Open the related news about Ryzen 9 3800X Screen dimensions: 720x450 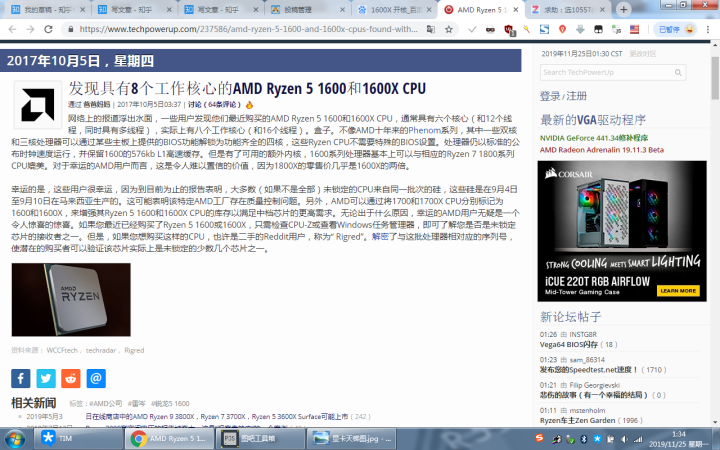click(217, 416)
